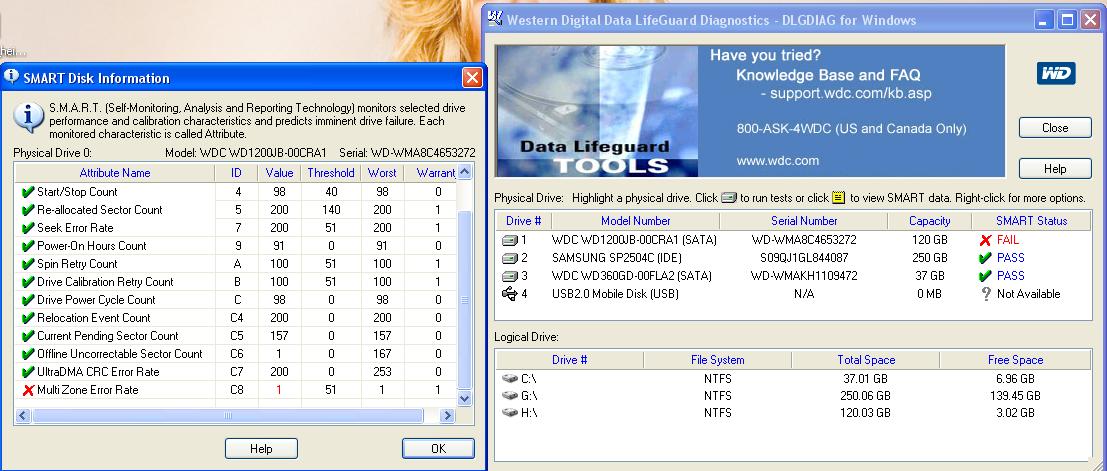Select logical drive H:\ icon

point(509,412)
